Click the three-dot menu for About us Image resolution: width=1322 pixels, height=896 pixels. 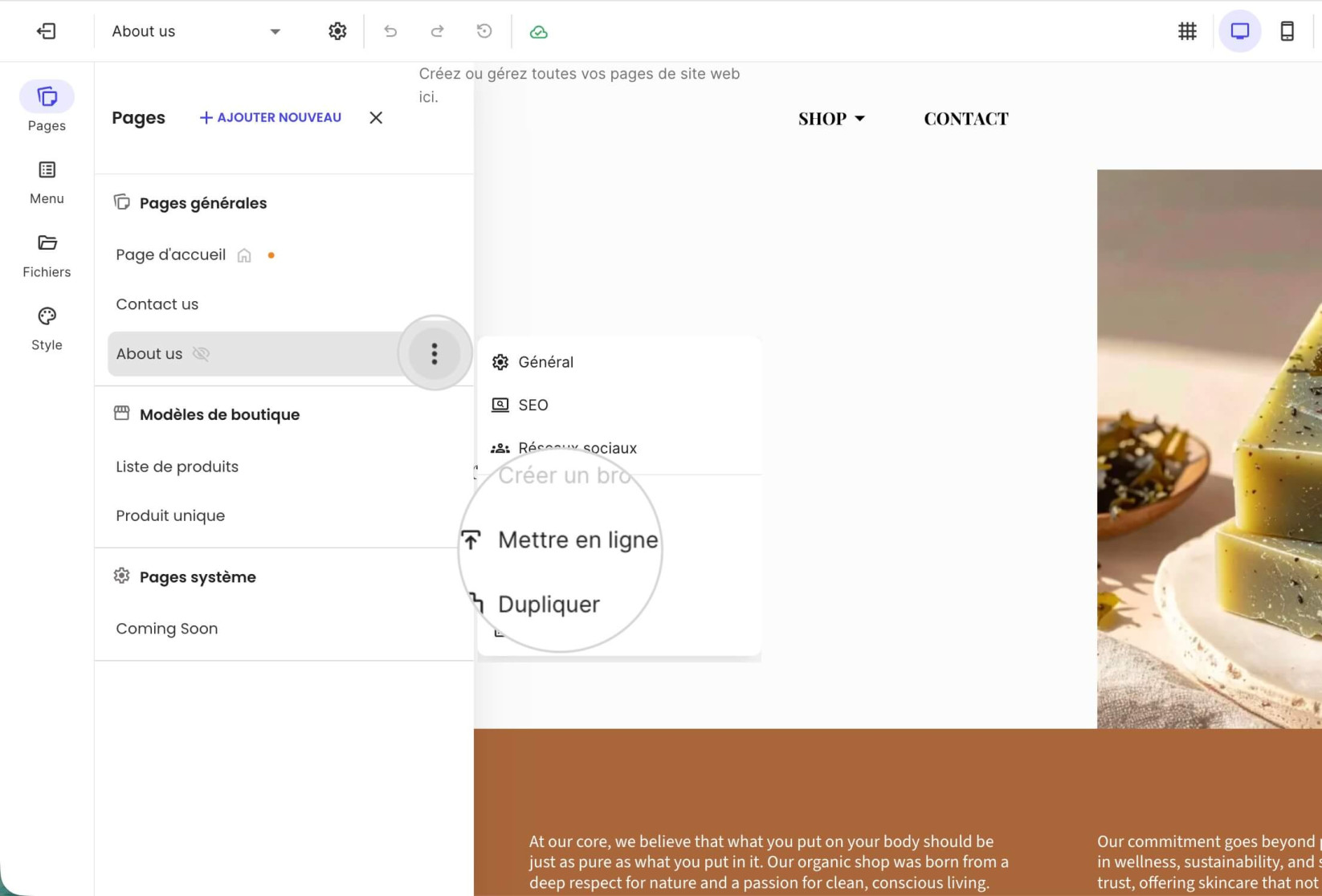435,353
